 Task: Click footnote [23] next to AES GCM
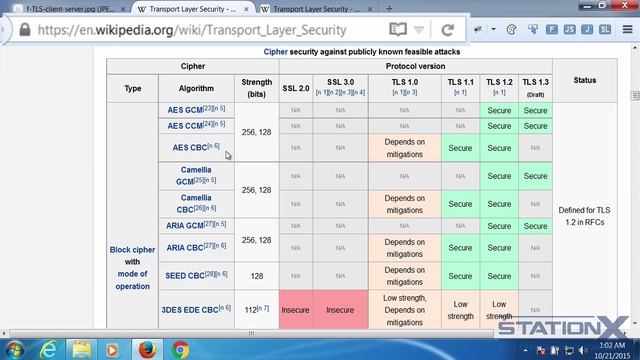[208, 108]
